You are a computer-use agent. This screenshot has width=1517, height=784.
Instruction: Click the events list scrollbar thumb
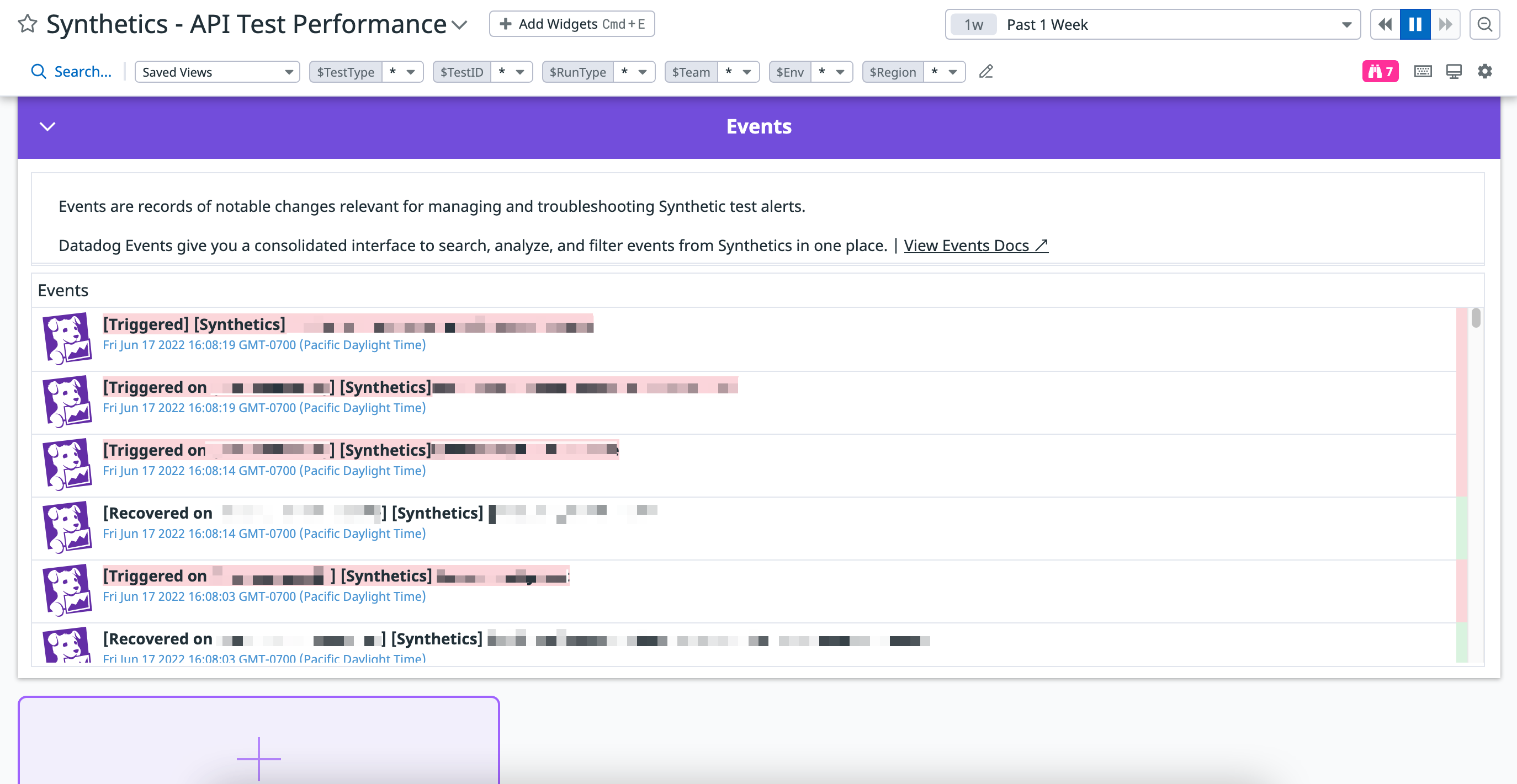click(x=1475, y=318)
